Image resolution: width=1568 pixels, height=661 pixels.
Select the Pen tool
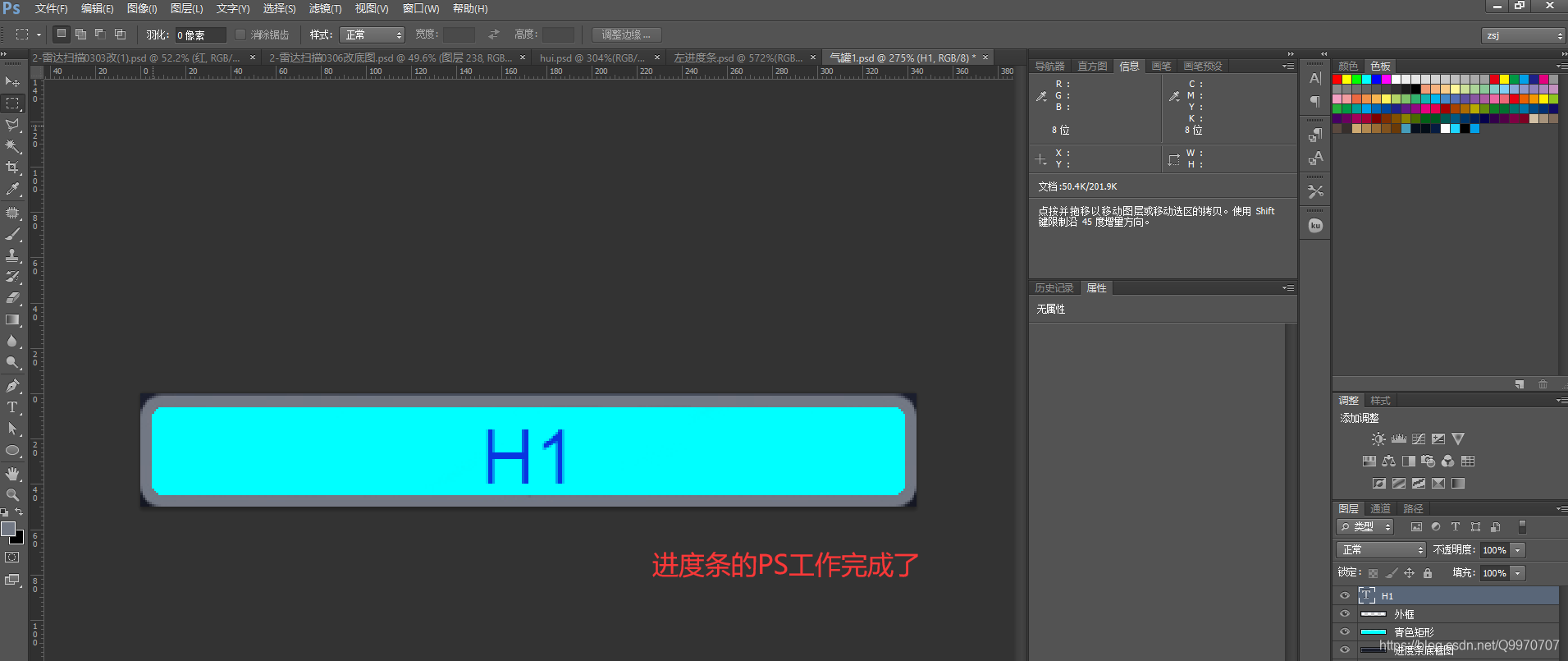pos(12,386)
